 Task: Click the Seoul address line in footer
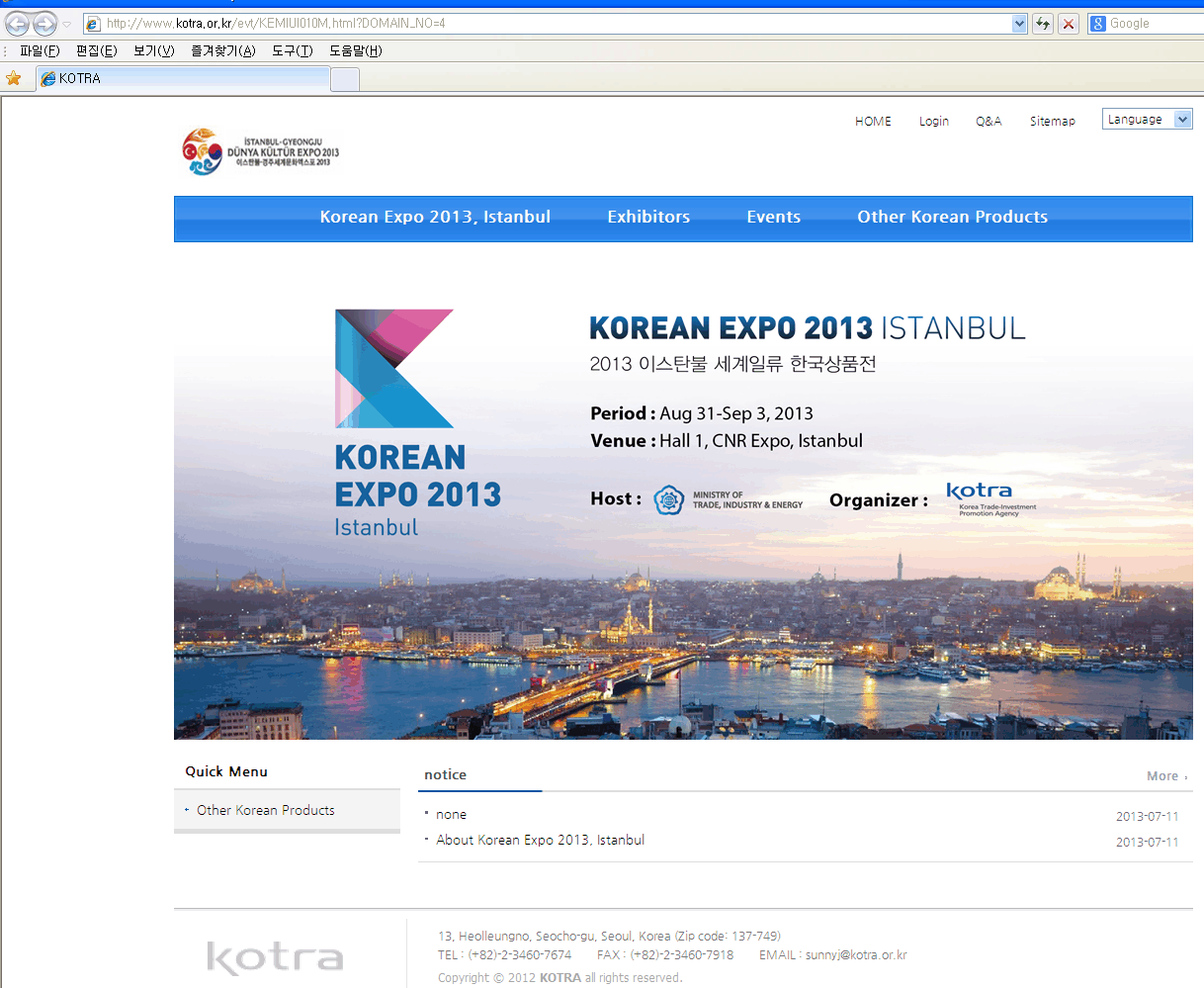tap(609, 936)
